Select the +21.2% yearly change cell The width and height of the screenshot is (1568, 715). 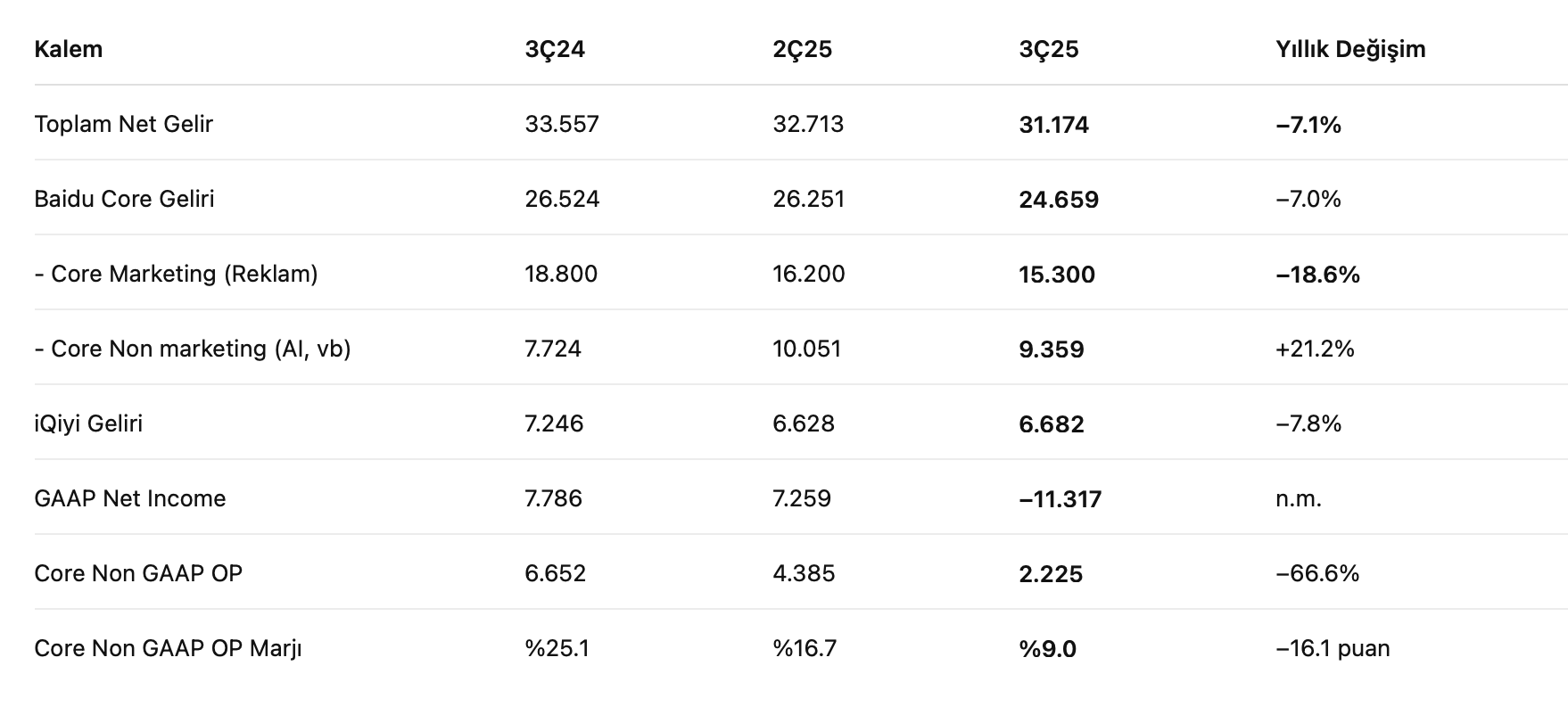pyautogui.click(x=1315, y=349)
